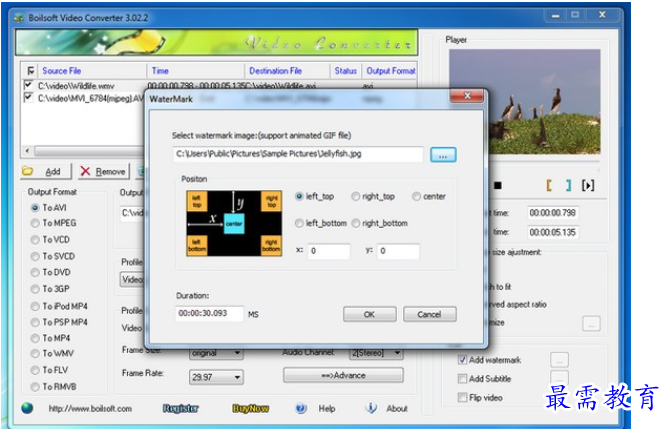The width and height of the screenshot is (667, 429).
Task: Select the right_bottom position option
Action: pyautogui.click(x=380, y=223)
